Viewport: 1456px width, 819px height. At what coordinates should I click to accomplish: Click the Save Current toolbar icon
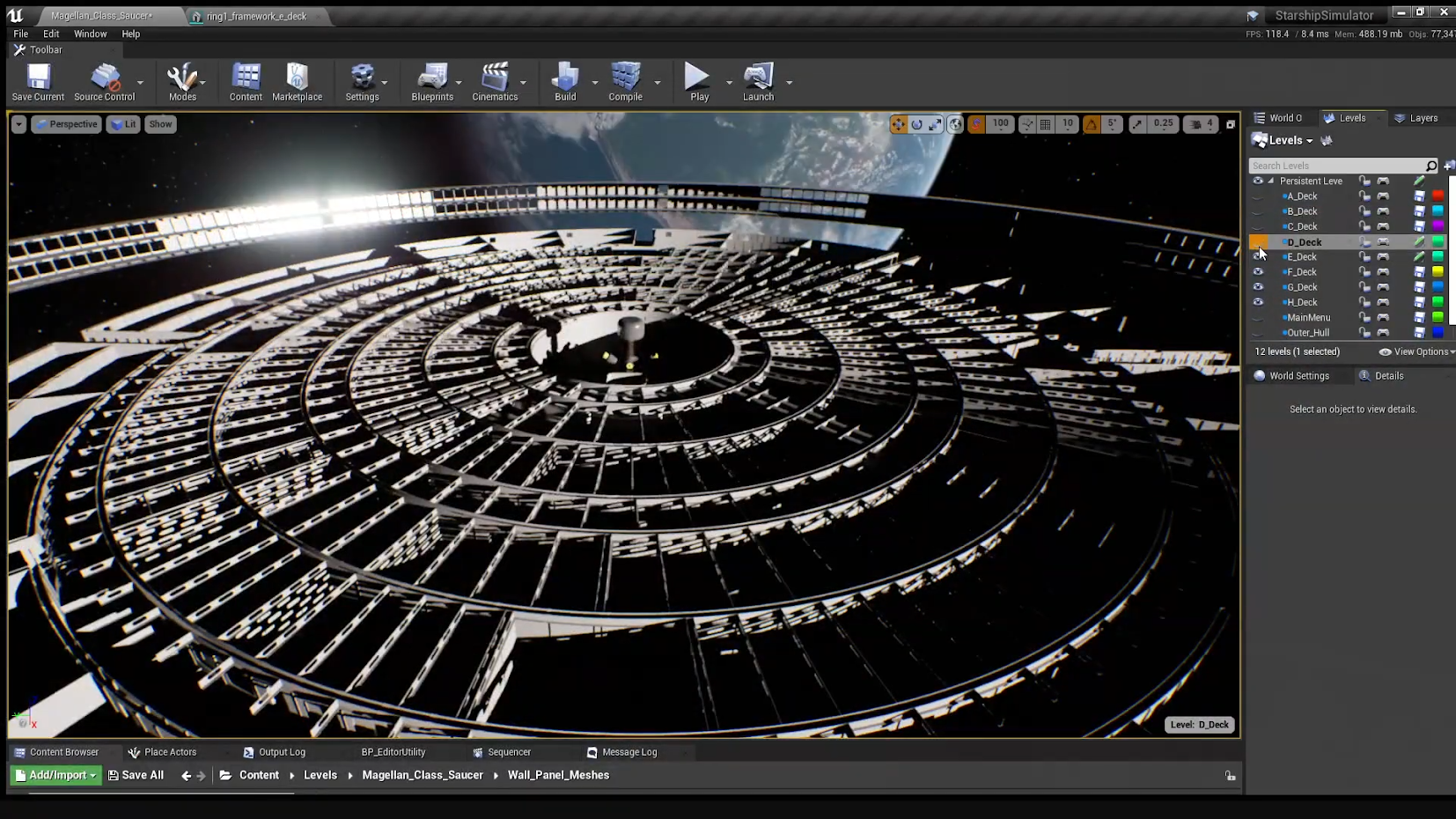click(38, 82)
